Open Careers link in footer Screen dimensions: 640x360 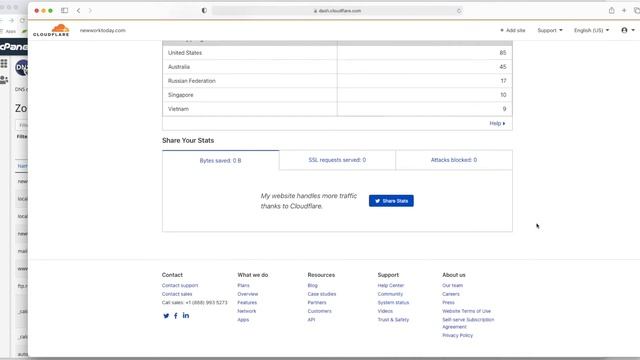[x=451, y=294]
